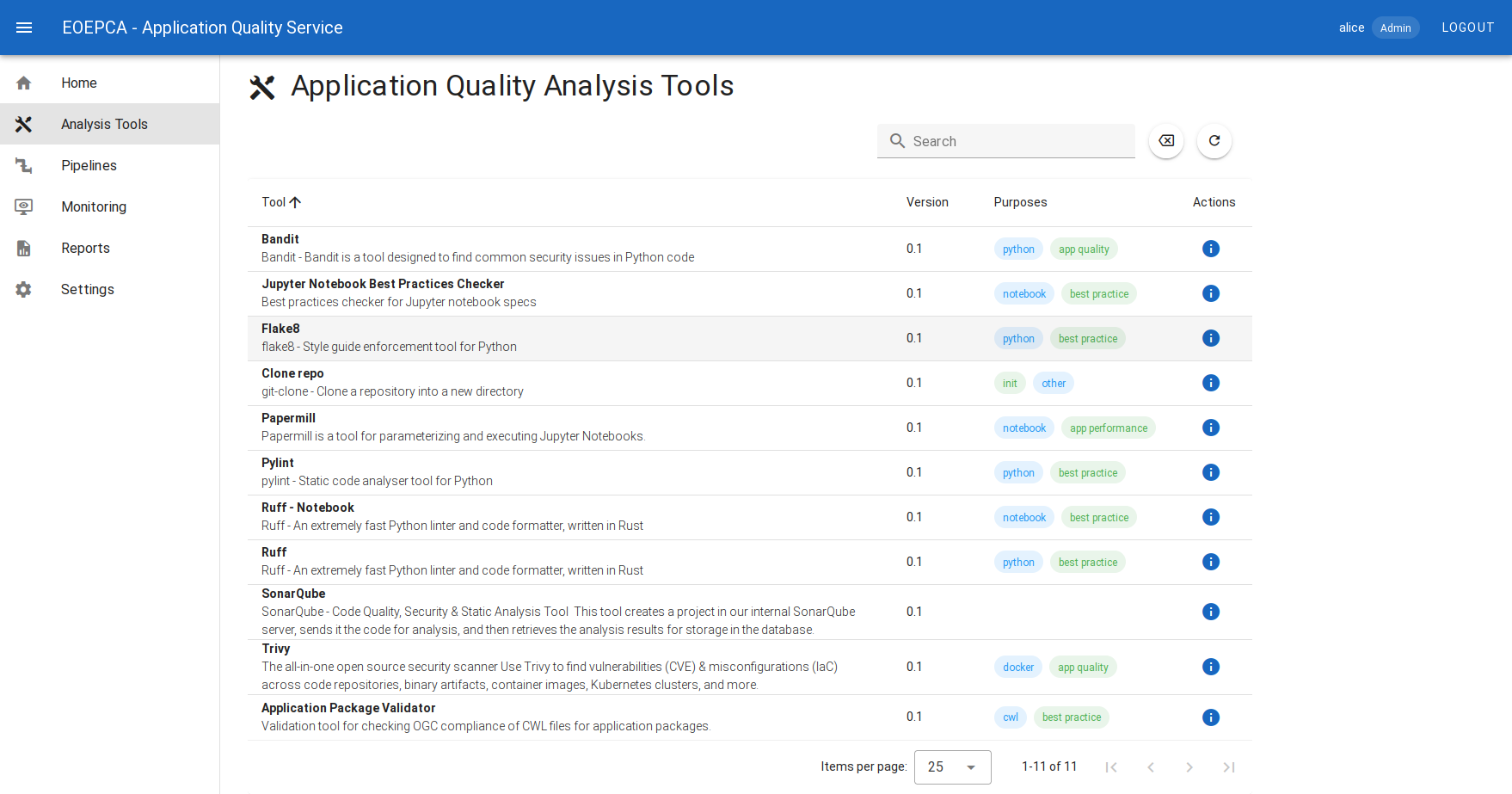The height and width of the screenshot is (794, 1512).
Task: Show info for the Pylint tool
Action: 1211,472
